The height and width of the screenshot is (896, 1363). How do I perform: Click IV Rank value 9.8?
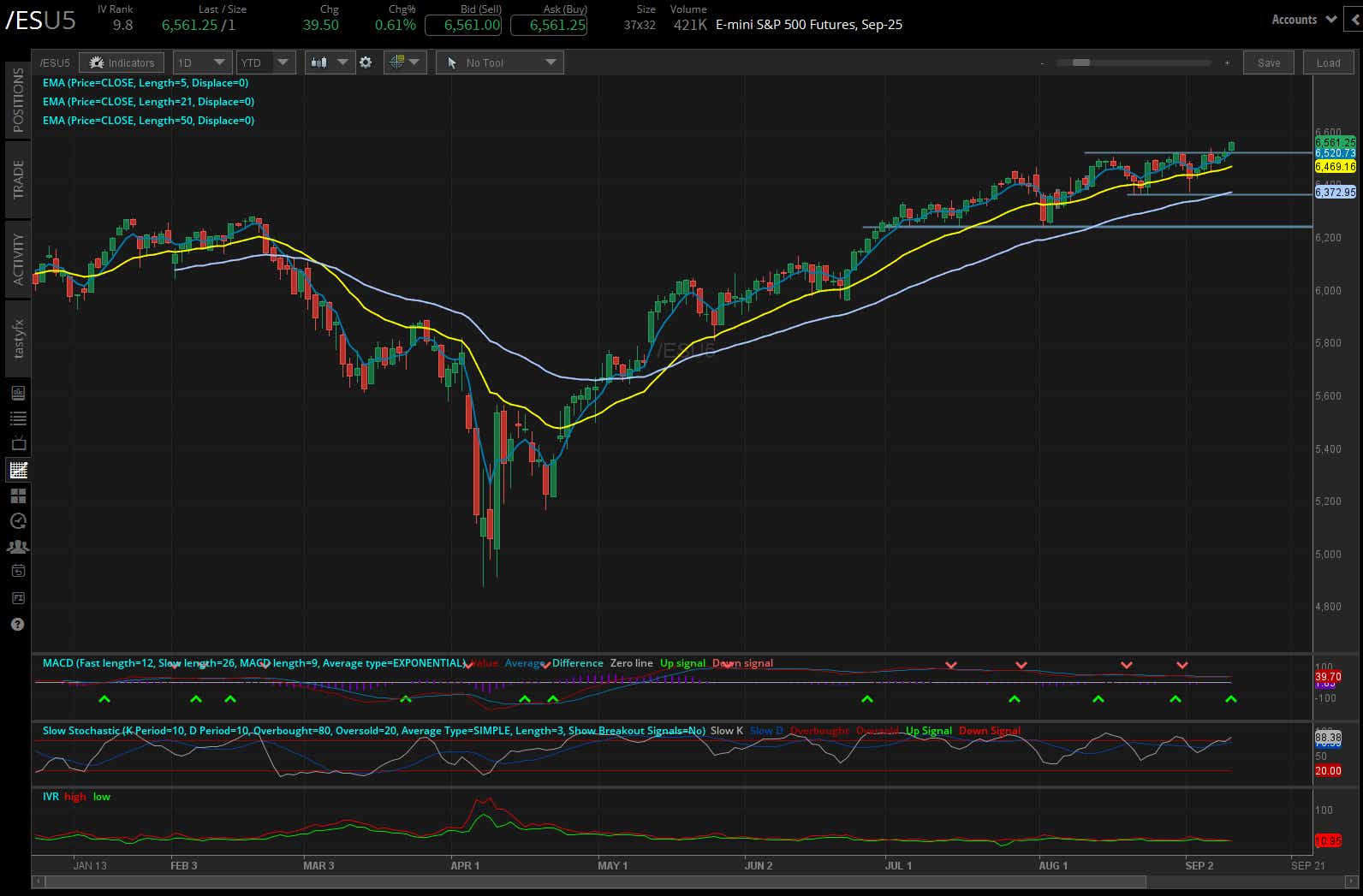122,25
